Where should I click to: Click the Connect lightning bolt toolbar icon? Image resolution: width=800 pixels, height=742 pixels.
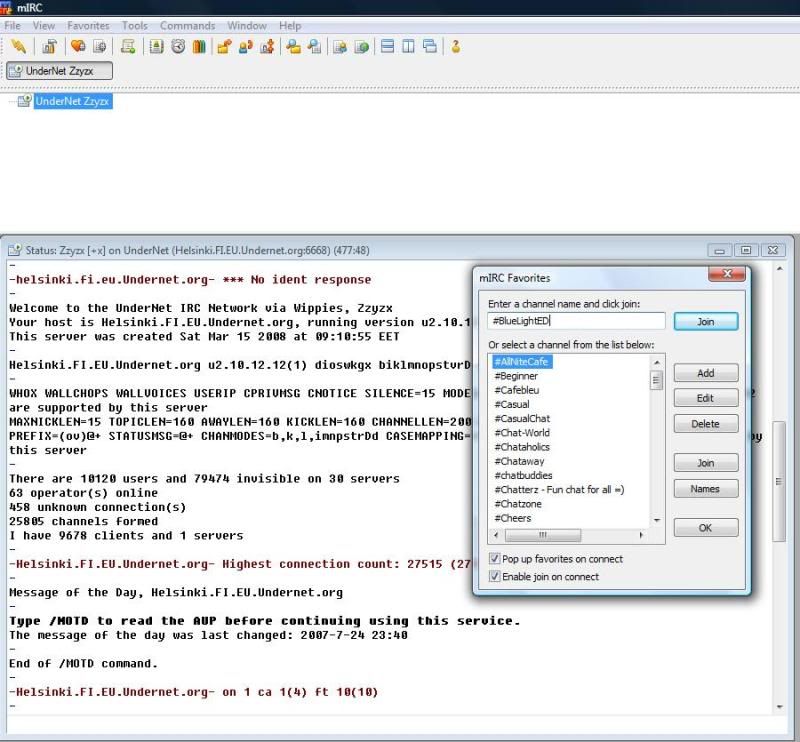[x=18, y=46]
